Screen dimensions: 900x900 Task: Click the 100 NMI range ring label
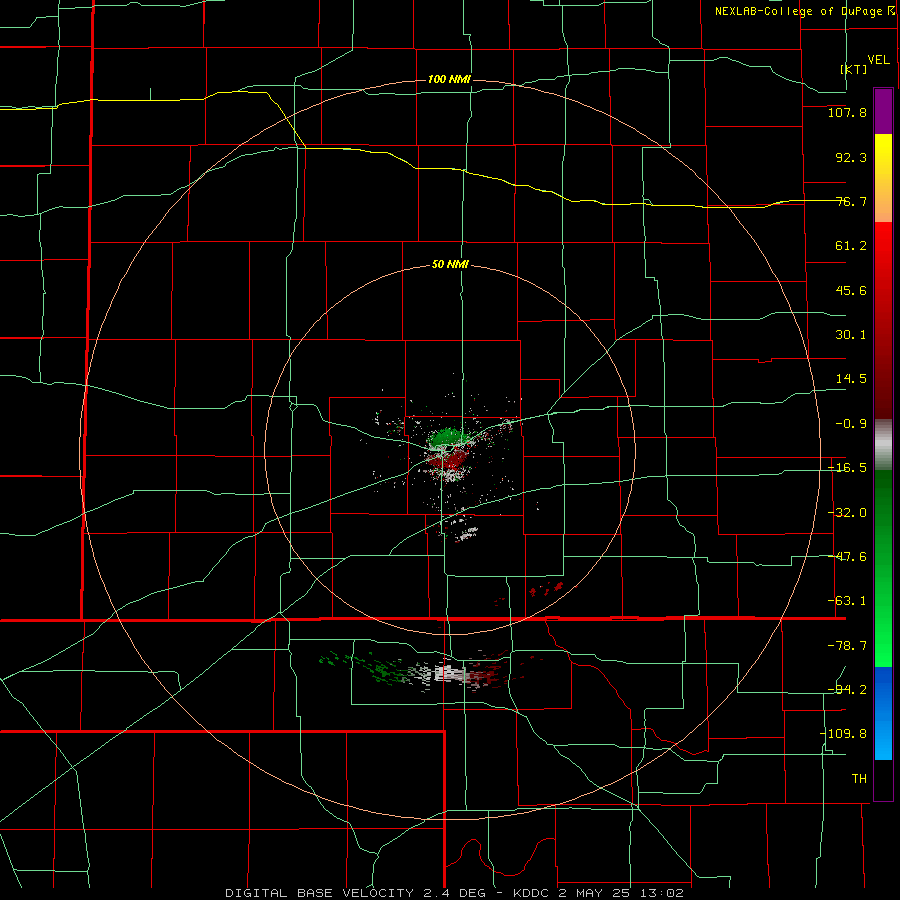point(449,79)
